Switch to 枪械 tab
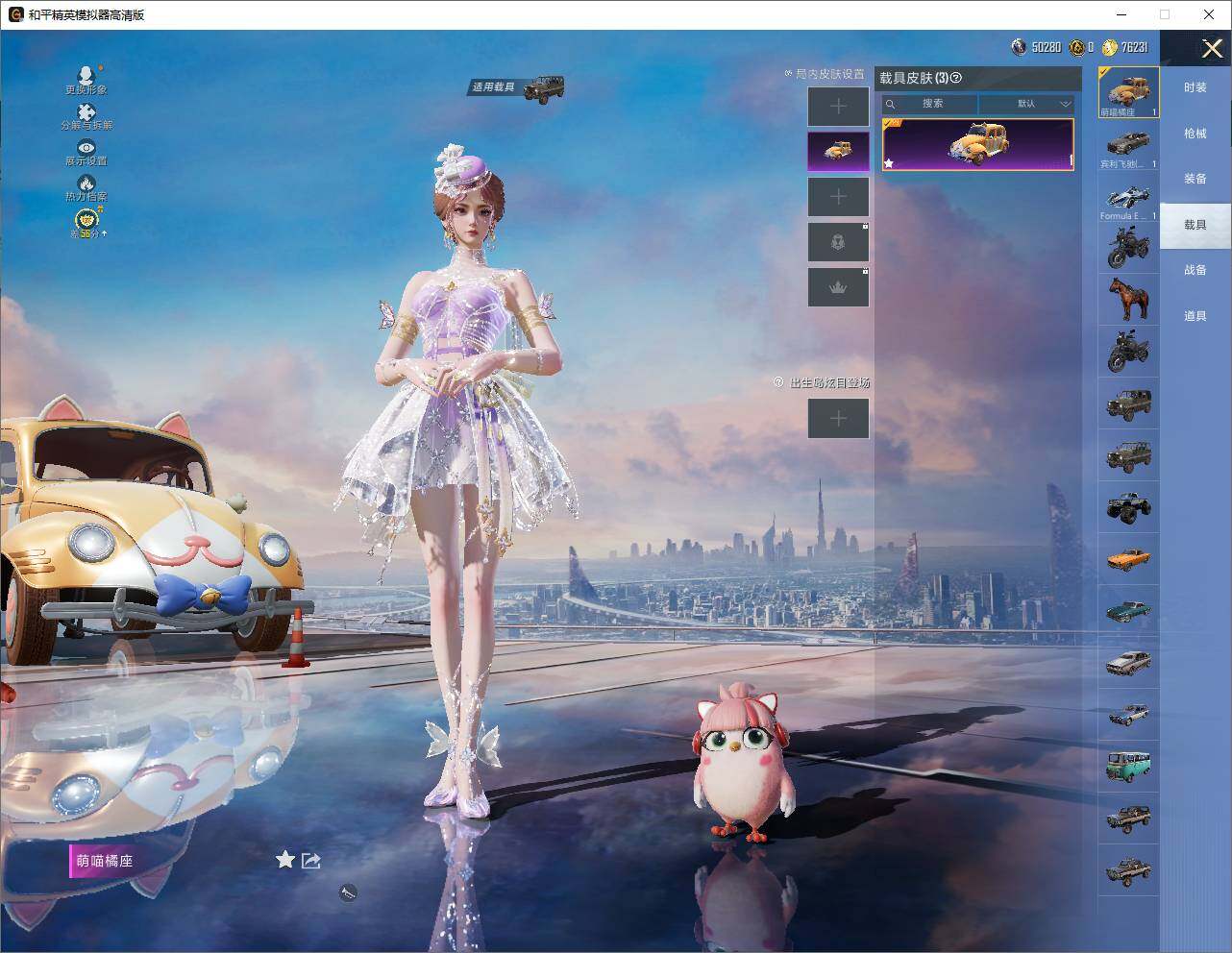1232x953 pixels. click(1195, 134)
